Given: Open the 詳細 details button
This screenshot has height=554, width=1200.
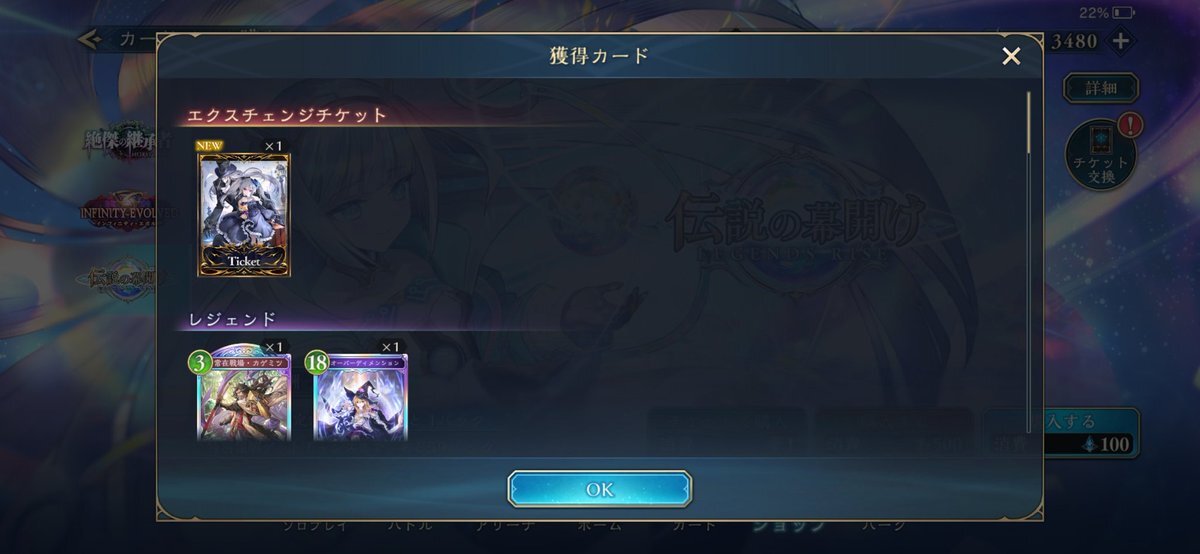Looking at the screenshot, I should (1100, 88).
